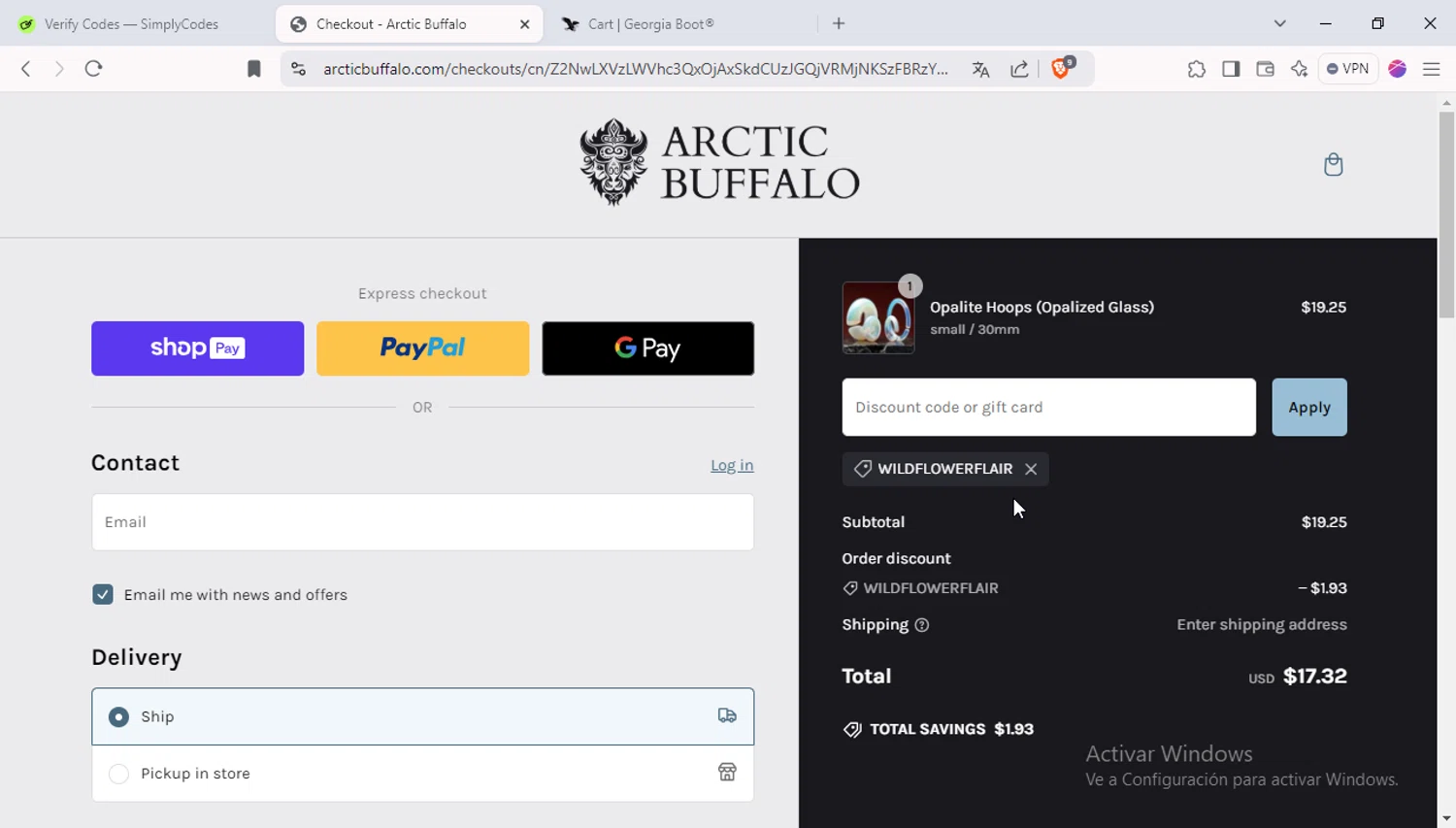Viewport: 1456px width, 828px height.
Task: Pay with Shop Pay button
Action: coord(197,348)
